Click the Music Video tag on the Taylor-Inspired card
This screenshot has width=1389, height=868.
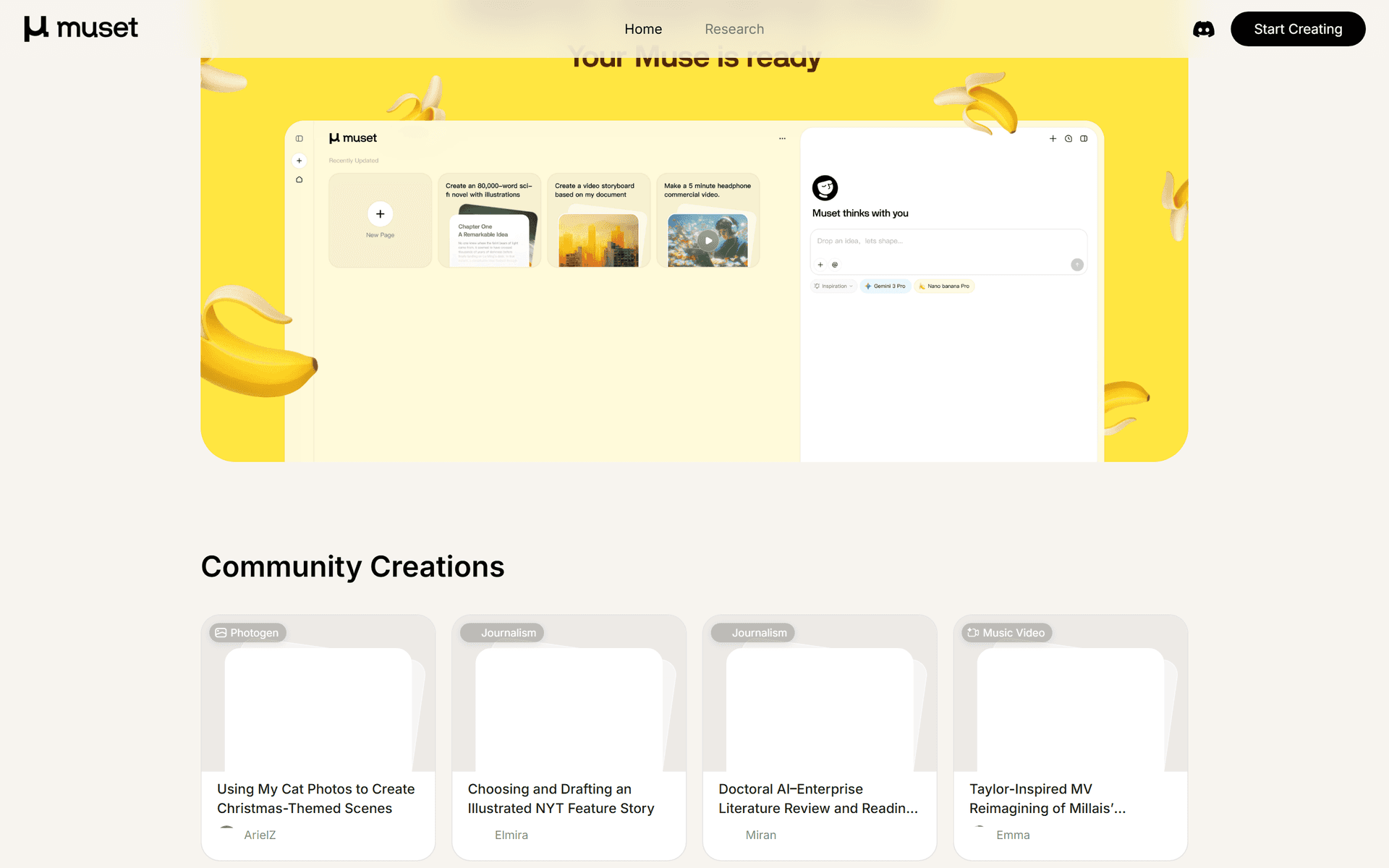pyautogui.click(x=1006, y=633)
